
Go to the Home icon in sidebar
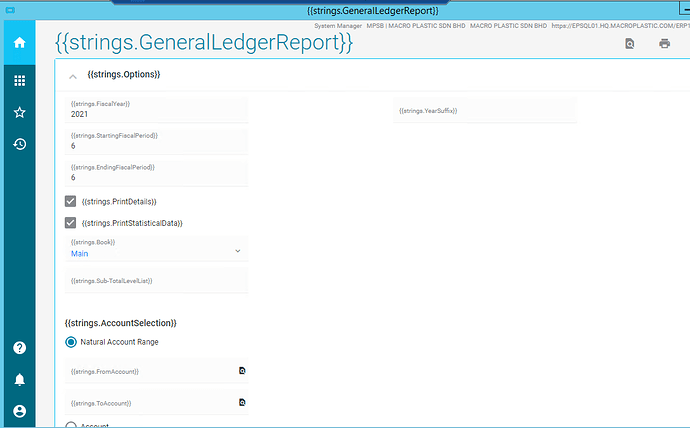pyautogui.click(x=19, y=43)
